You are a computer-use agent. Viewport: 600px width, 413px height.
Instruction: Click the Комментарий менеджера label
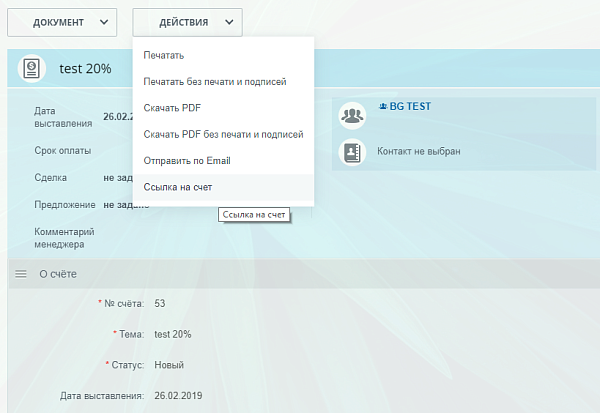(x=64, y=238)
